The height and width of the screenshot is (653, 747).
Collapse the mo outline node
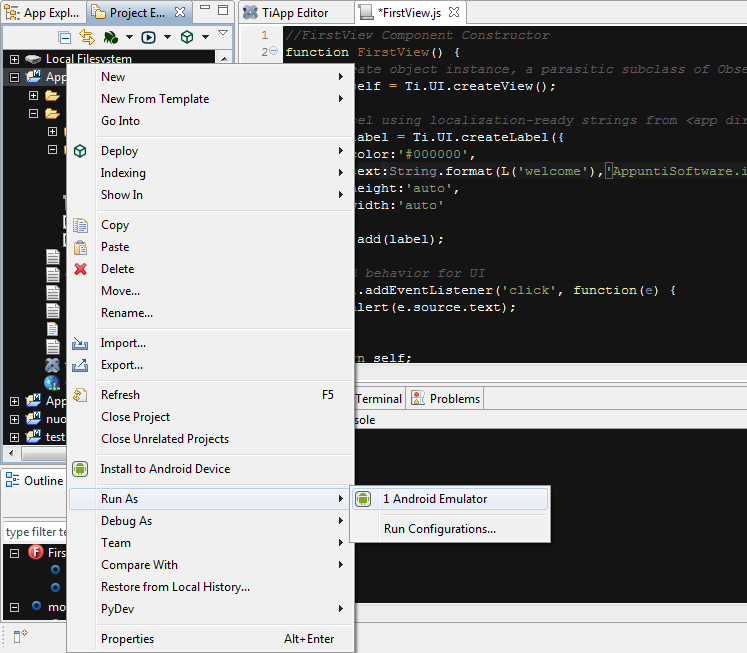[14, 607]
